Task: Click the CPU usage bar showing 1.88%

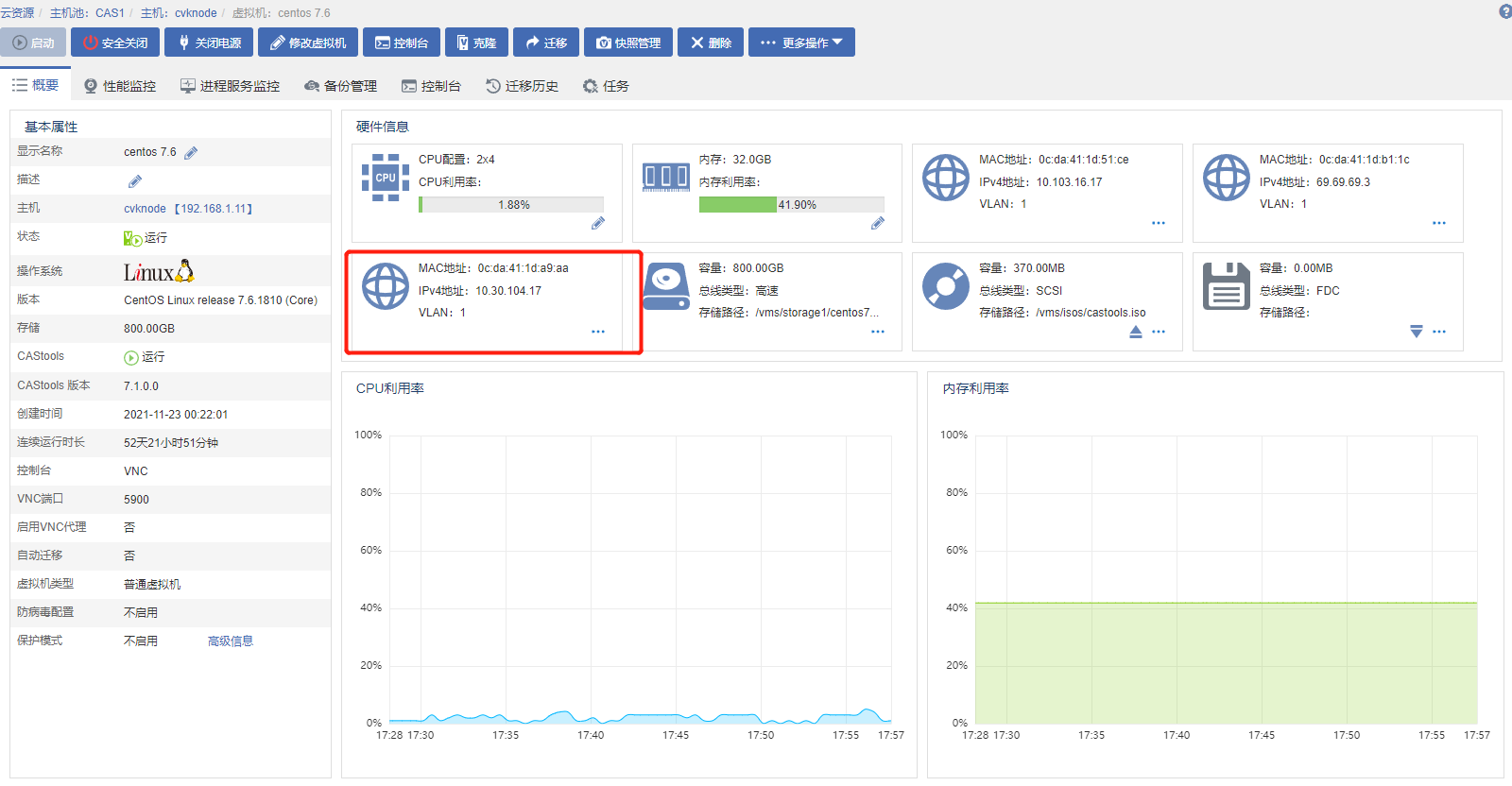Action: [511, 205]
